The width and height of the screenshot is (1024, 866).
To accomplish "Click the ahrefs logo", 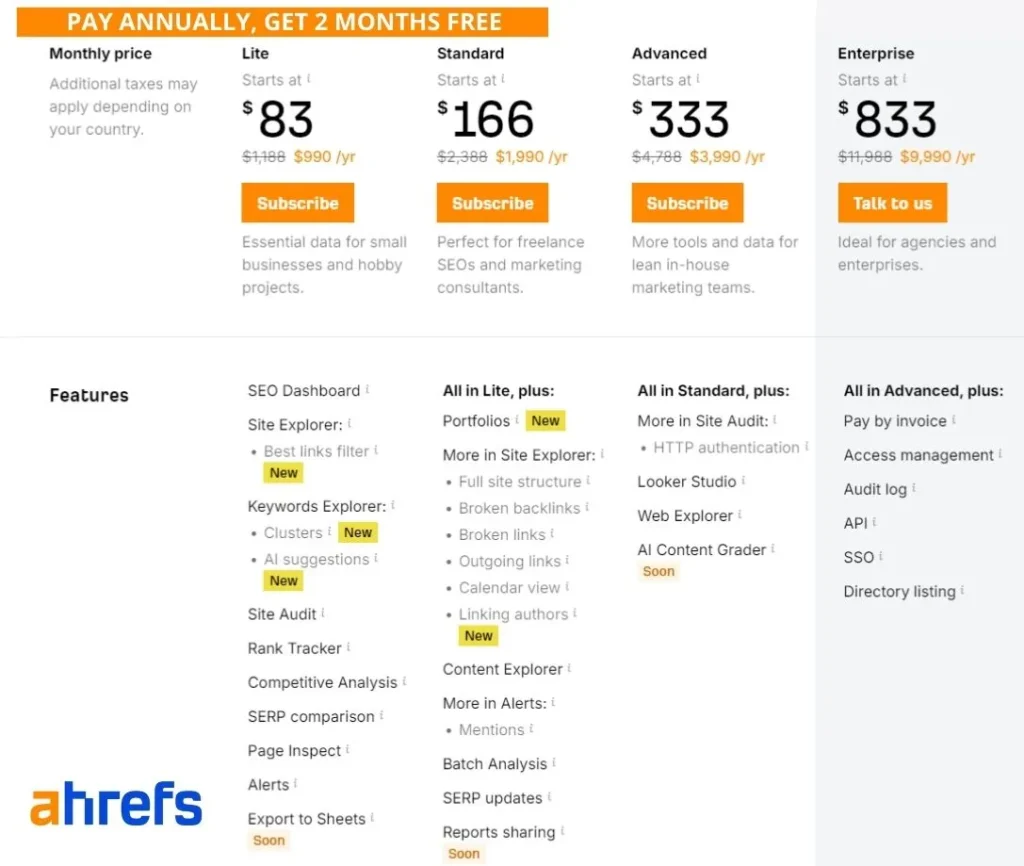I will pos(116,805).
